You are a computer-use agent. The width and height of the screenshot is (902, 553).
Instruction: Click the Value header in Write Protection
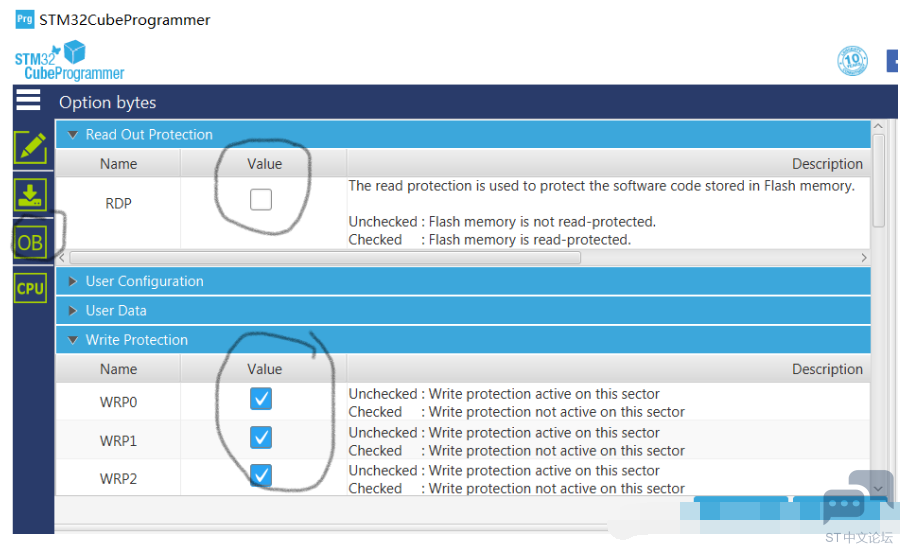pos(264,369)
